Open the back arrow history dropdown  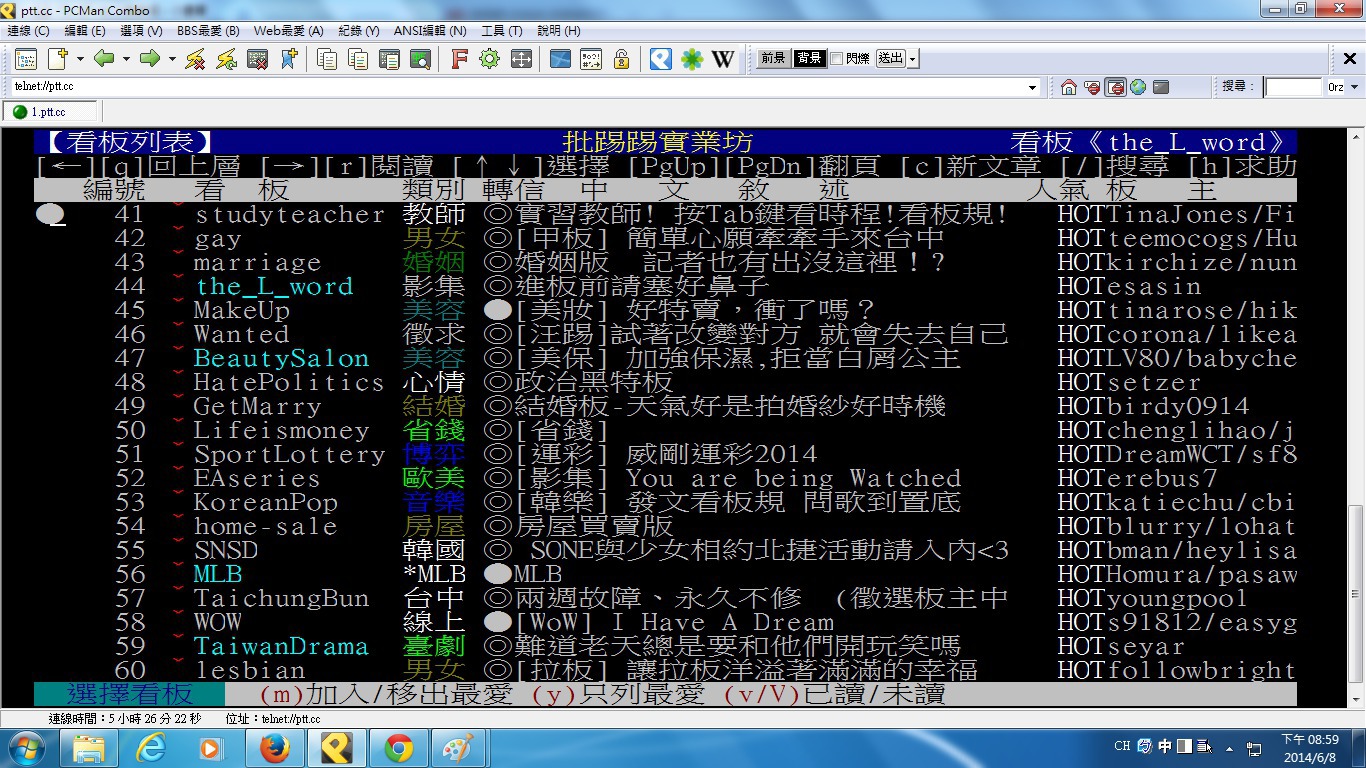pyautogui.click(x=126, y=59)
